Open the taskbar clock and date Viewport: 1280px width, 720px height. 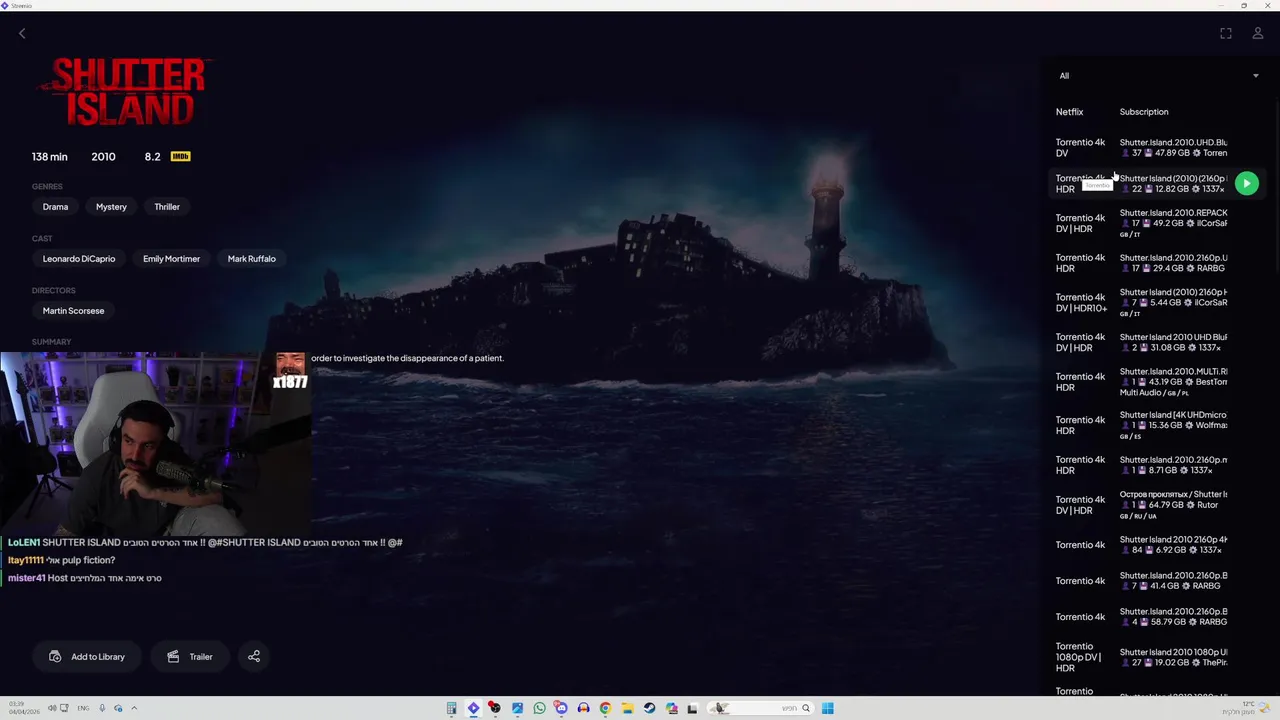point(22,709)
